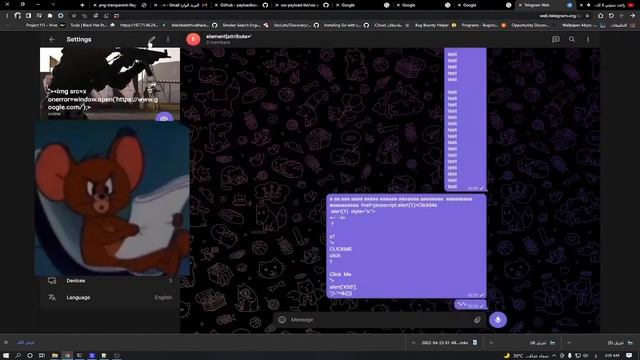Click the taskbar clock showing 3:35 AM
The height and width of the screenshot is (360, 640).
tap(612, 356)
